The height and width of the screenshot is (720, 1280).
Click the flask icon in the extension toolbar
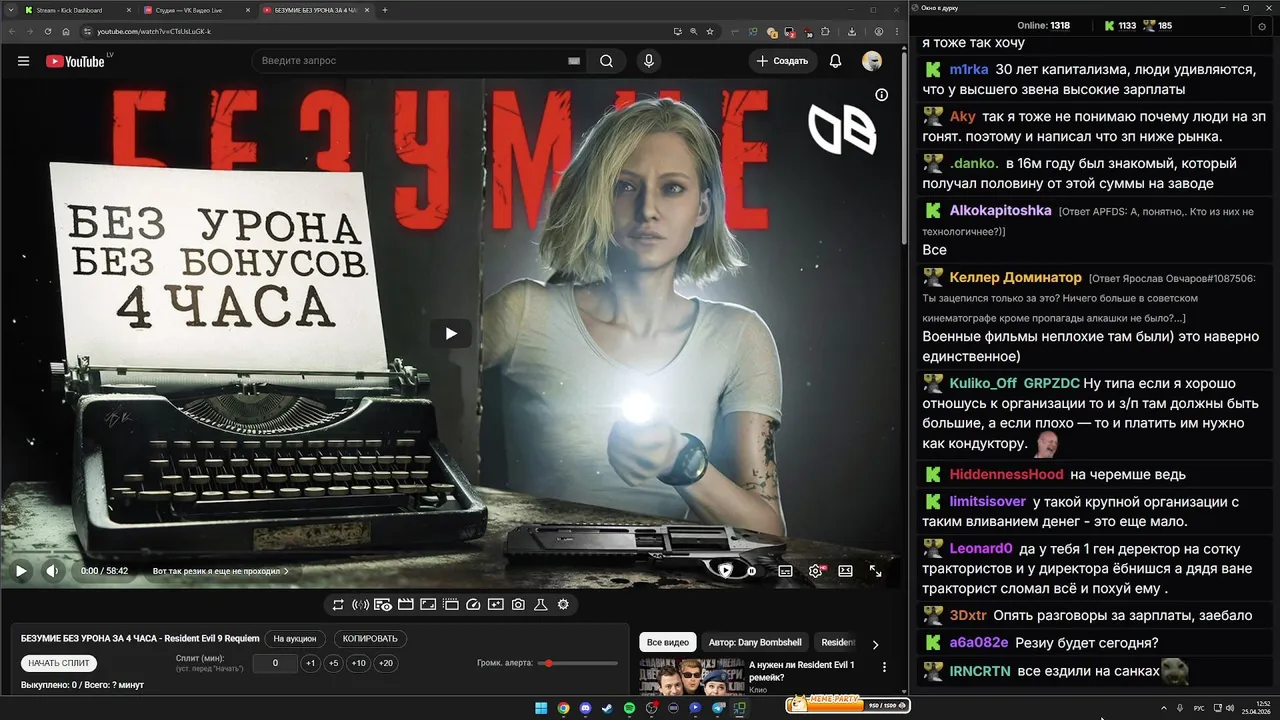click(x=540, y=604)
